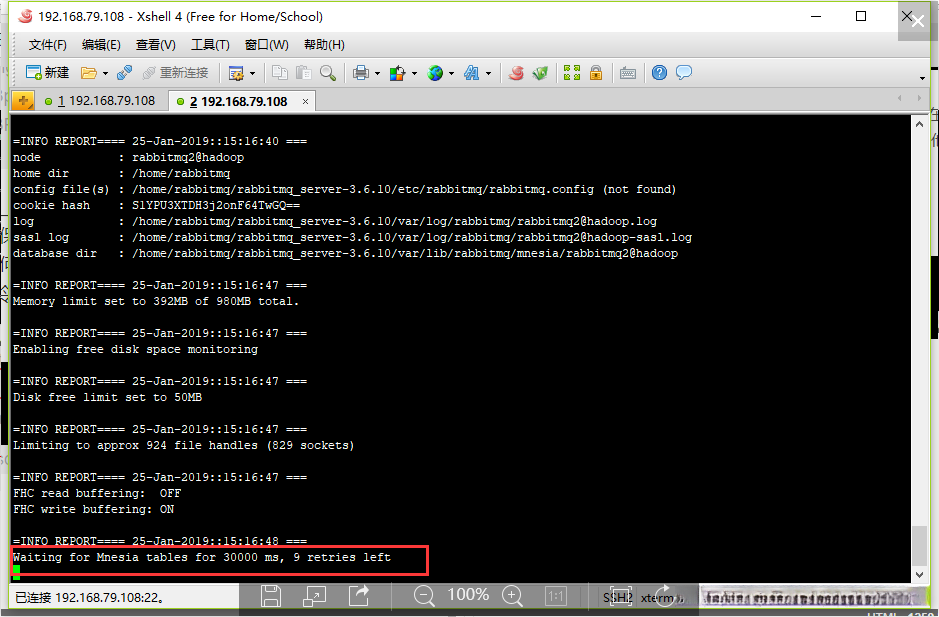Click the lock screen padlock icon

(596, 73)
